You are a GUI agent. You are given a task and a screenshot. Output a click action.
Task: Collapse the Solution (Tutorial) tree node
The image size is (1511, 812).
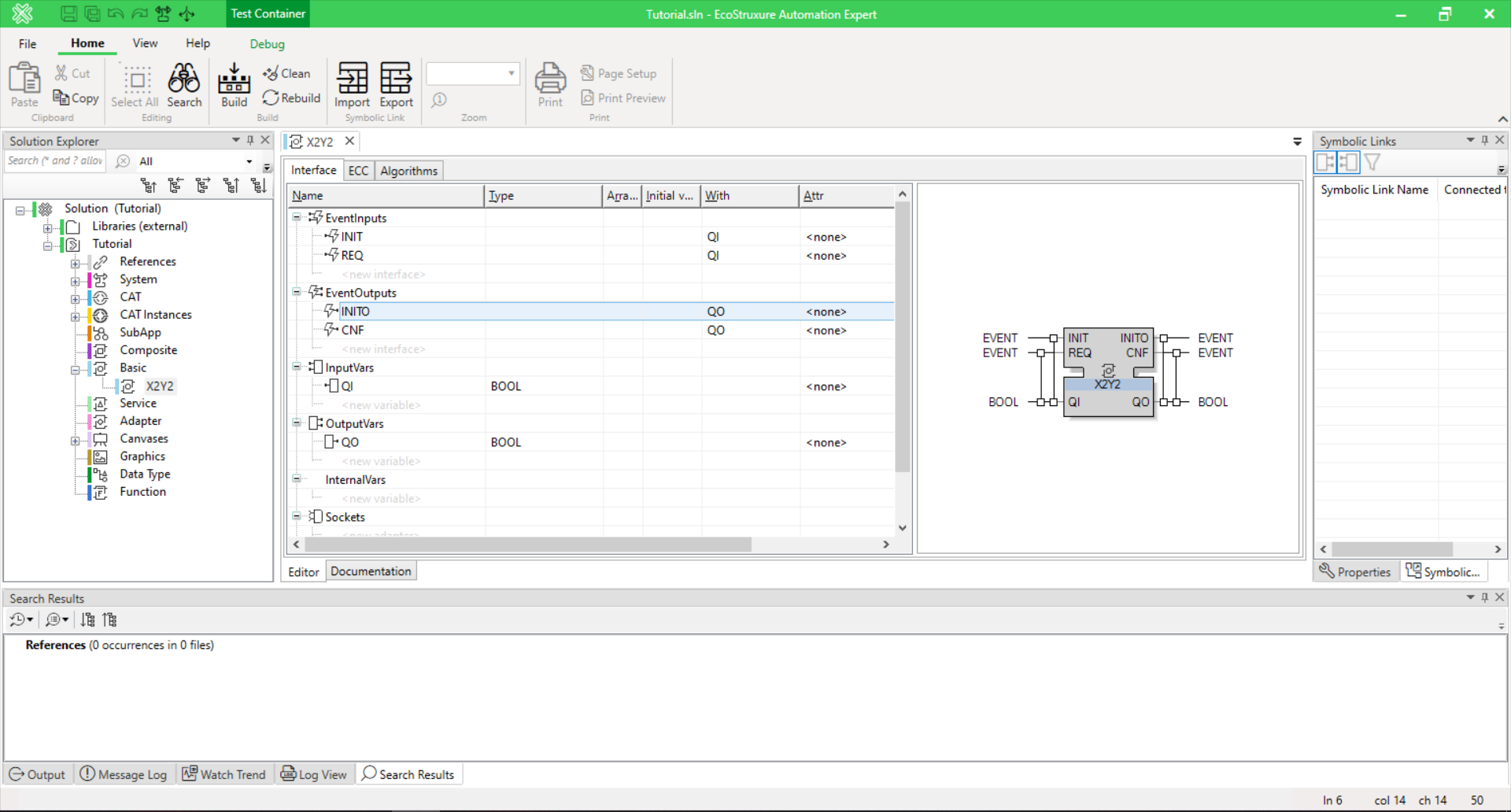(x=20, y=210)
